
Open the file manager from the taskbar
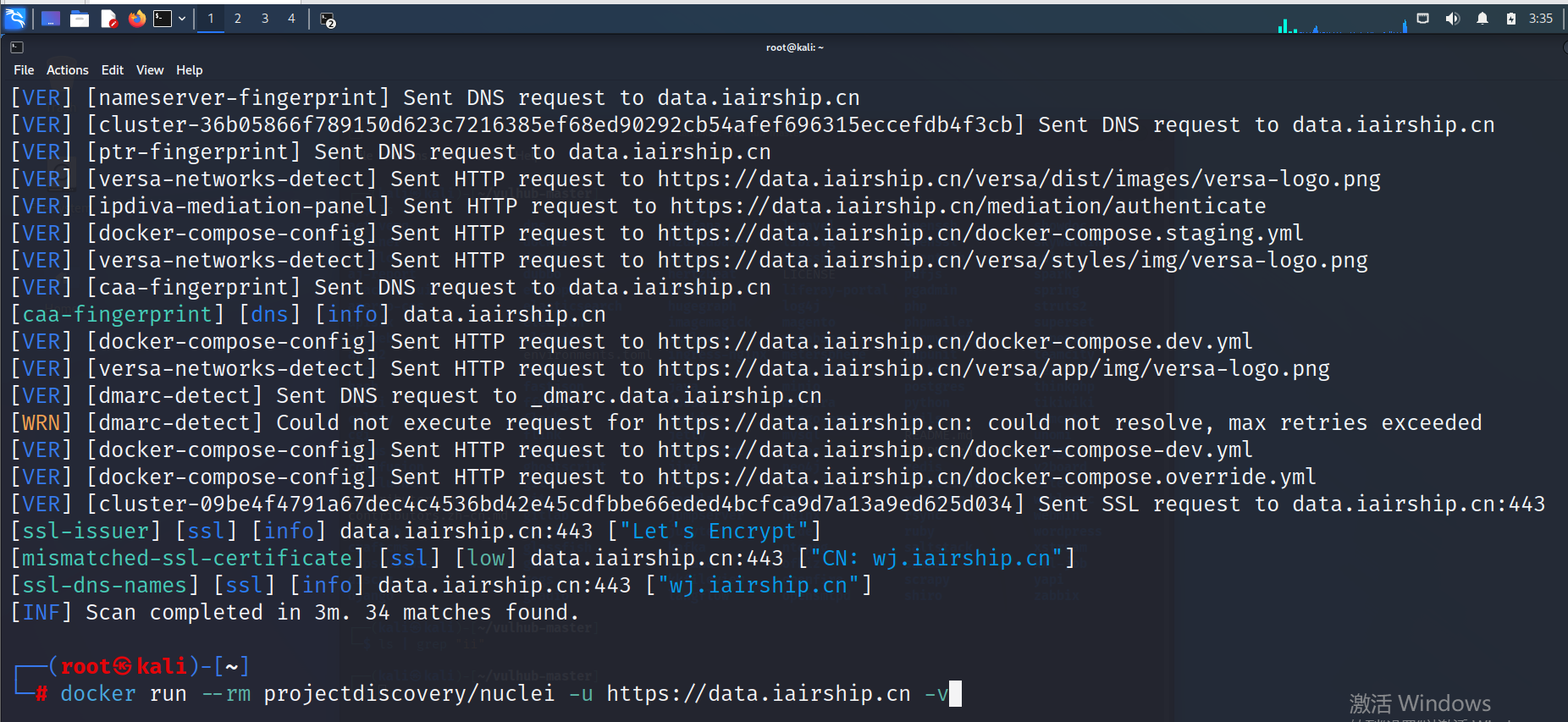[x=80, y=18]
